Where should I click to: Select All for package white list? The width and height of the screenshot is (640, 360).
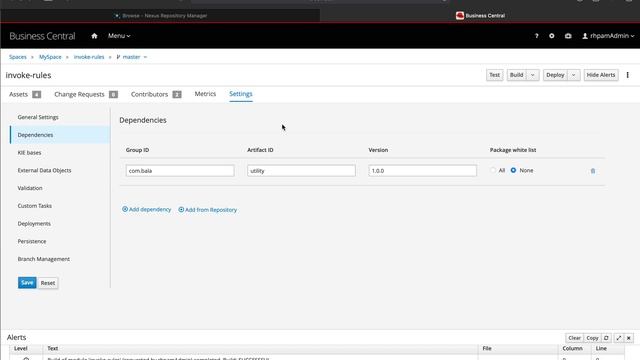coord(493,170)
